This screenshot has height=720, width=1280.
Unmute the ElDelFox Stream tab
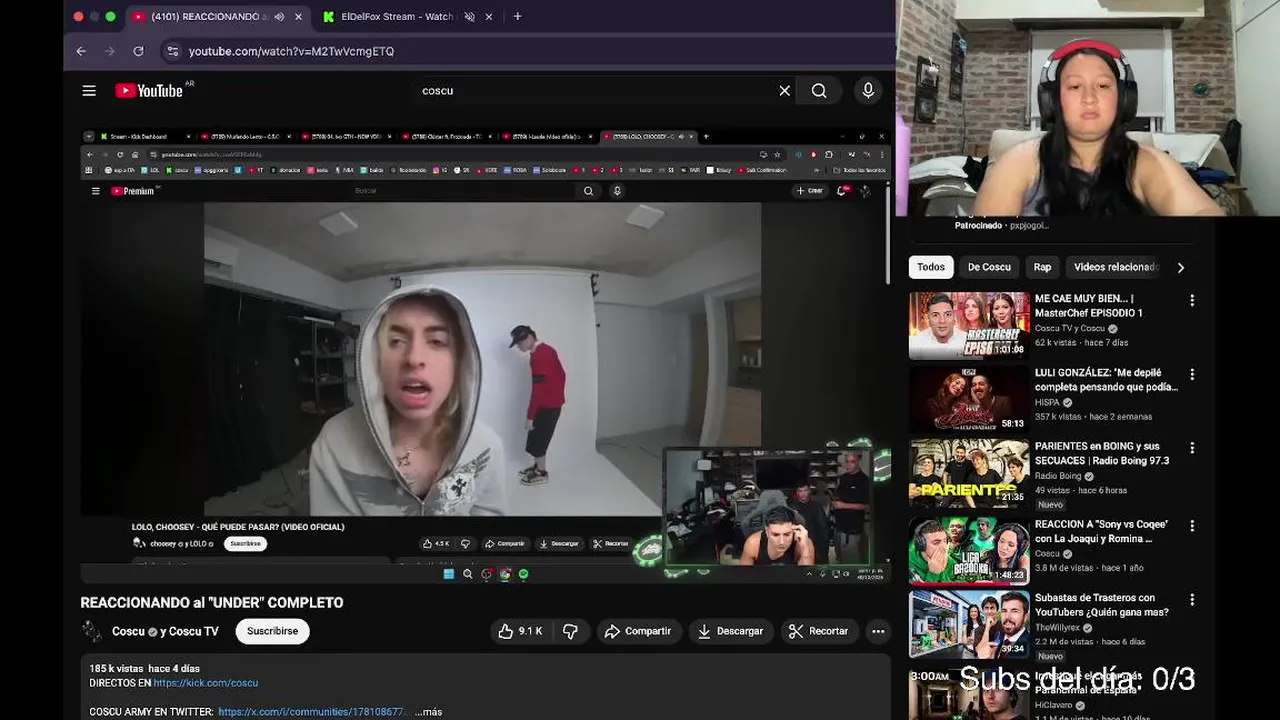(x=469, y=17)
